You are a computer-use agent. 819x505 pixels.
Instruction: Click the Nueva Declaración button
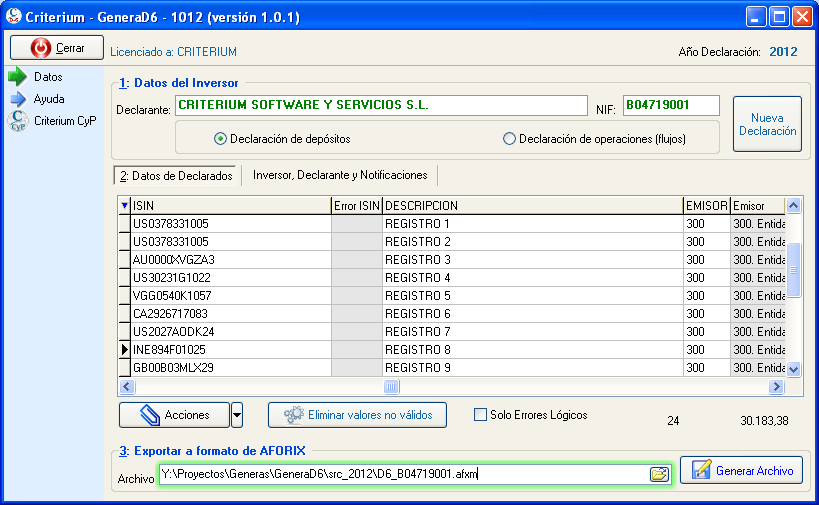click(767, 124)
